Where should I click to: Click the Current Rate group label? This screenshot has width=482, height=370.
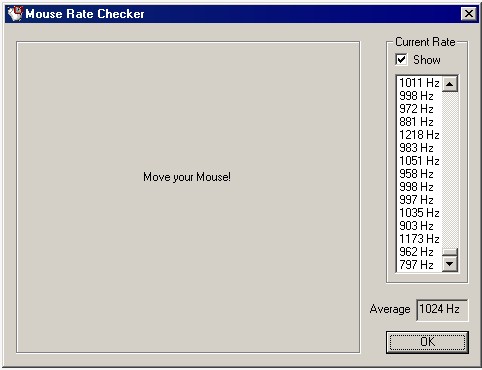pos(425,42)
